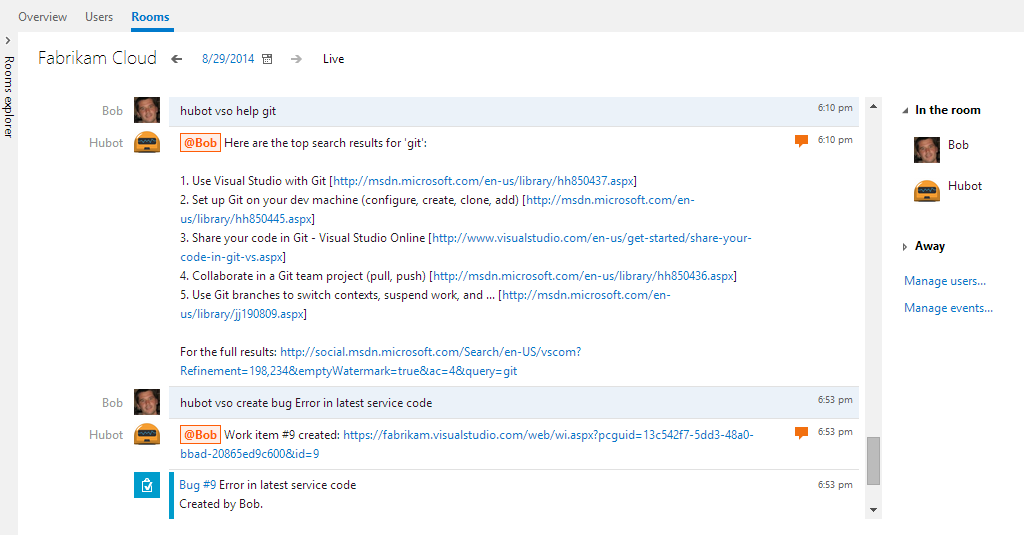Screen dimensions: 1024x535
Task: Open the Overview tab
Action: pos(42,17)
